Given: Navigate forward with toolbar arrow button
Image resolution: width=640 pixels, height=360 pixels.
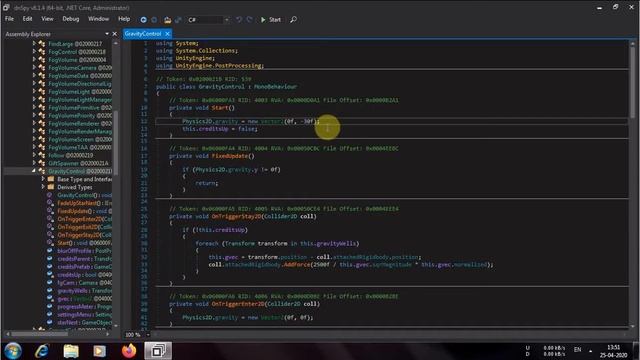Looking at the screenshot, I should pos(154,20).
